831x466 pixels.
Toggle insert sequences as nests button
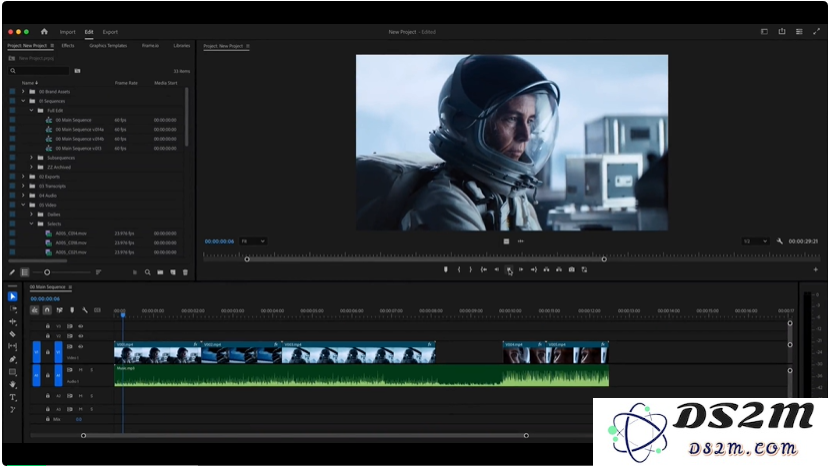click(x=34, y=310)
